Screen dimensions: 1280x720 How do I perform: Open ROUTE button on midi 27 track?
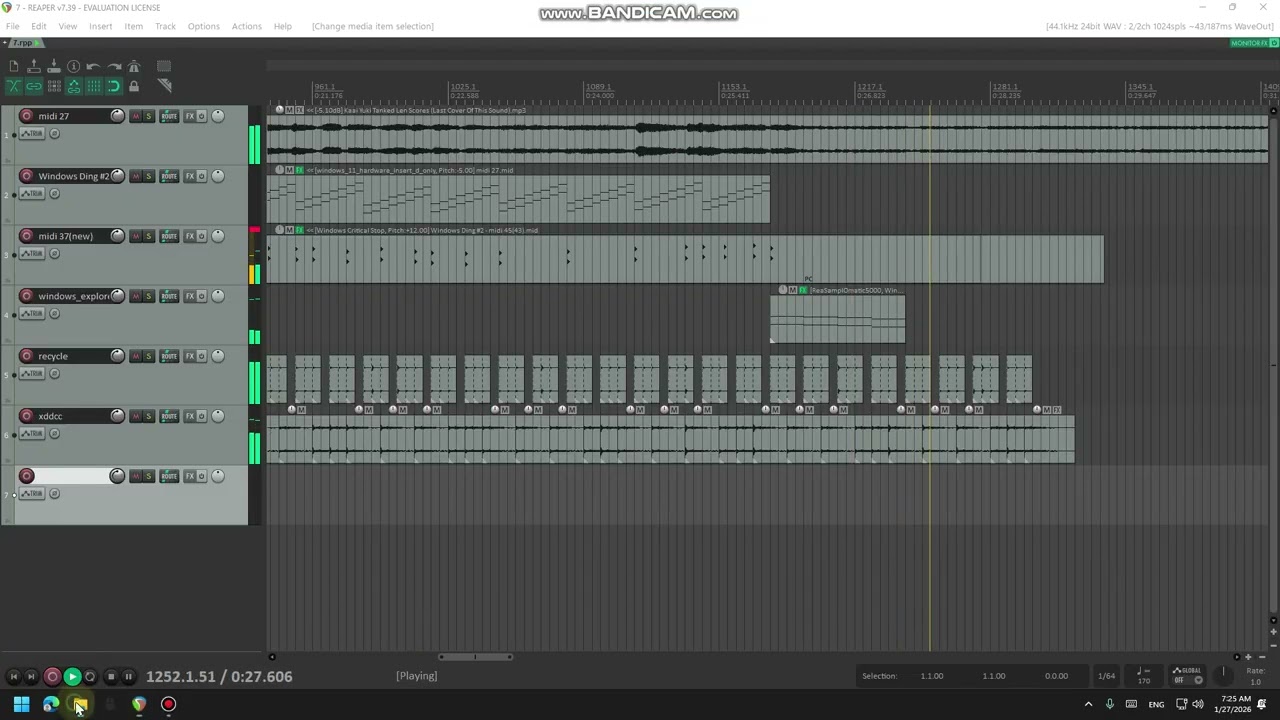point(169,116)
